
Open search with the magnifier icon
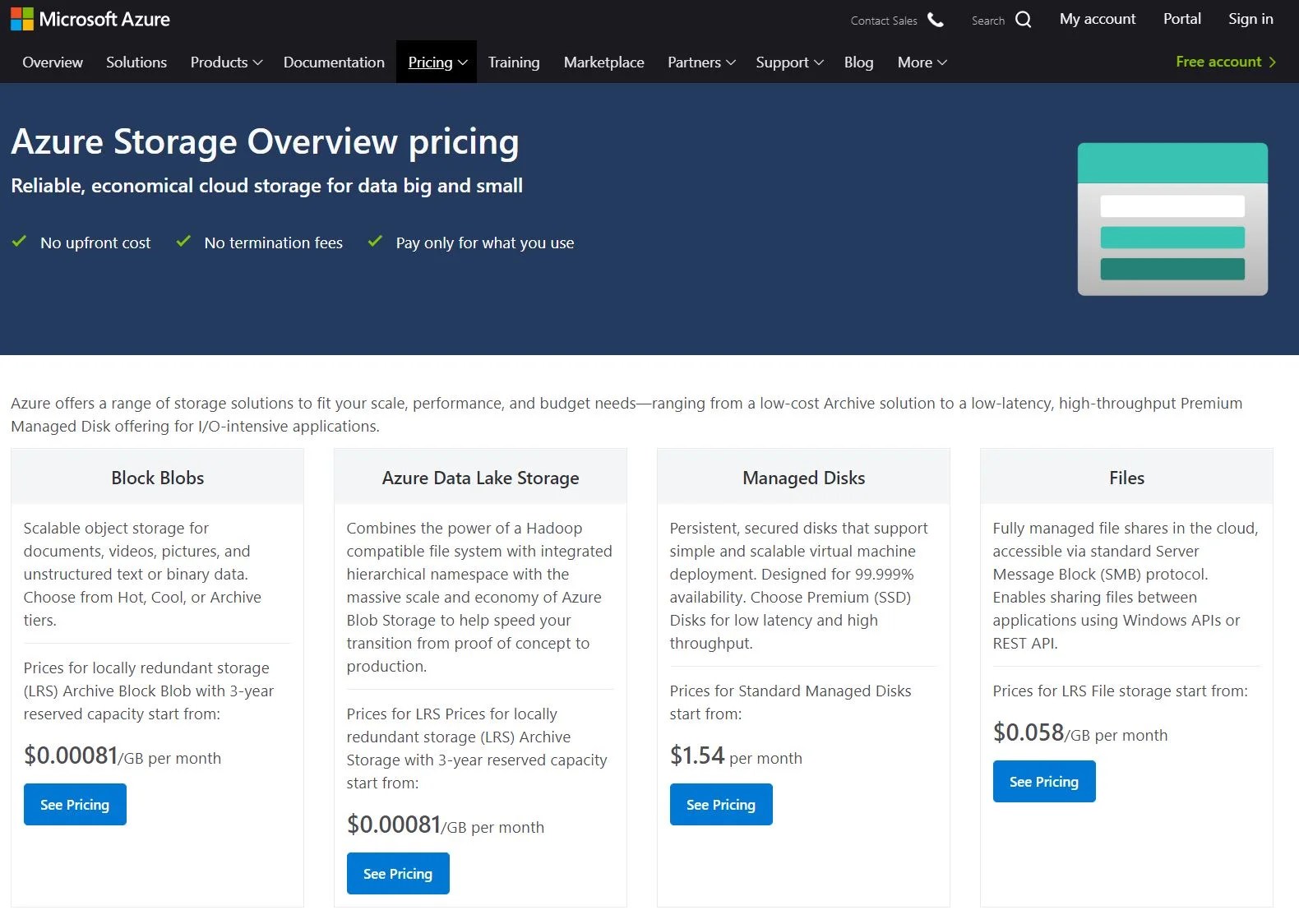(1023, 20)
